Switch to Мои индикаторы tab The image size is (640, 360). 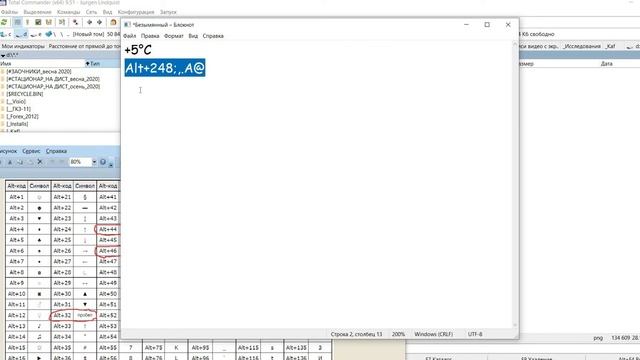click(x=23, y=47)
